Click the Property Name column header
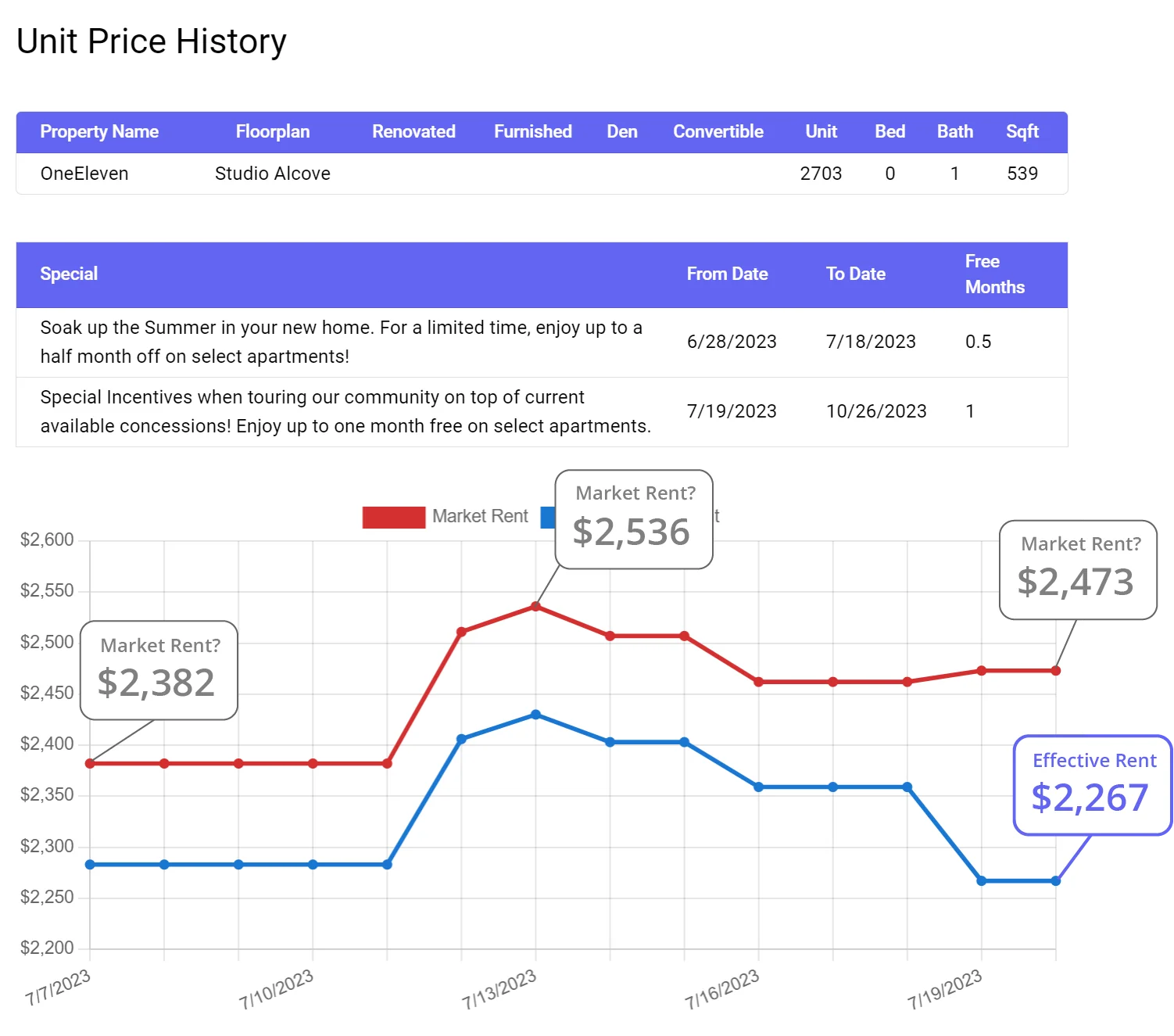The width and height of the screenshot is (1174, 1036). tap(99, 131)
